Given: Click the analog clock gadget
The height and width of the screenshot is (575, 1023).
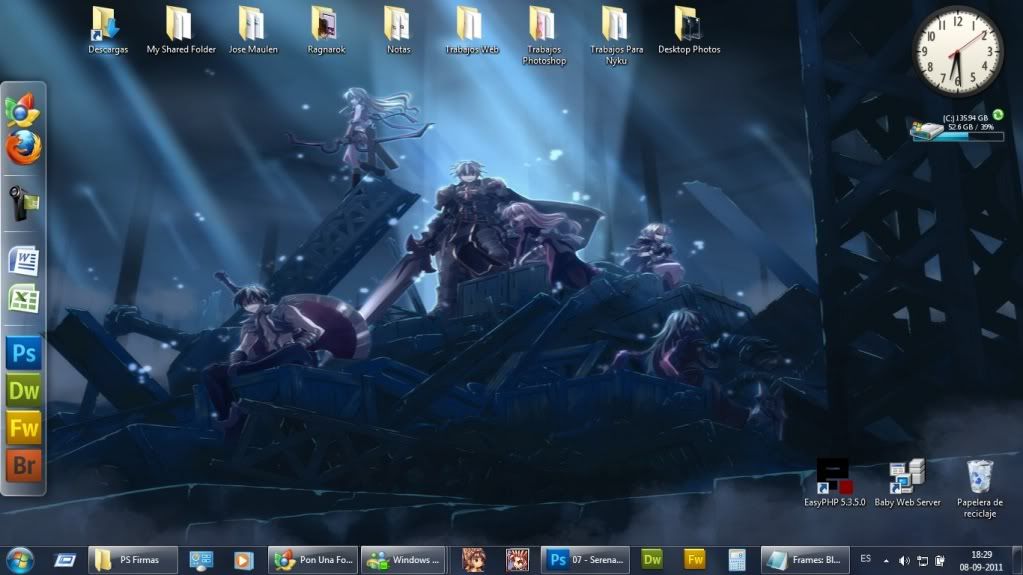Looking at the screenshot, I should 957,51.
